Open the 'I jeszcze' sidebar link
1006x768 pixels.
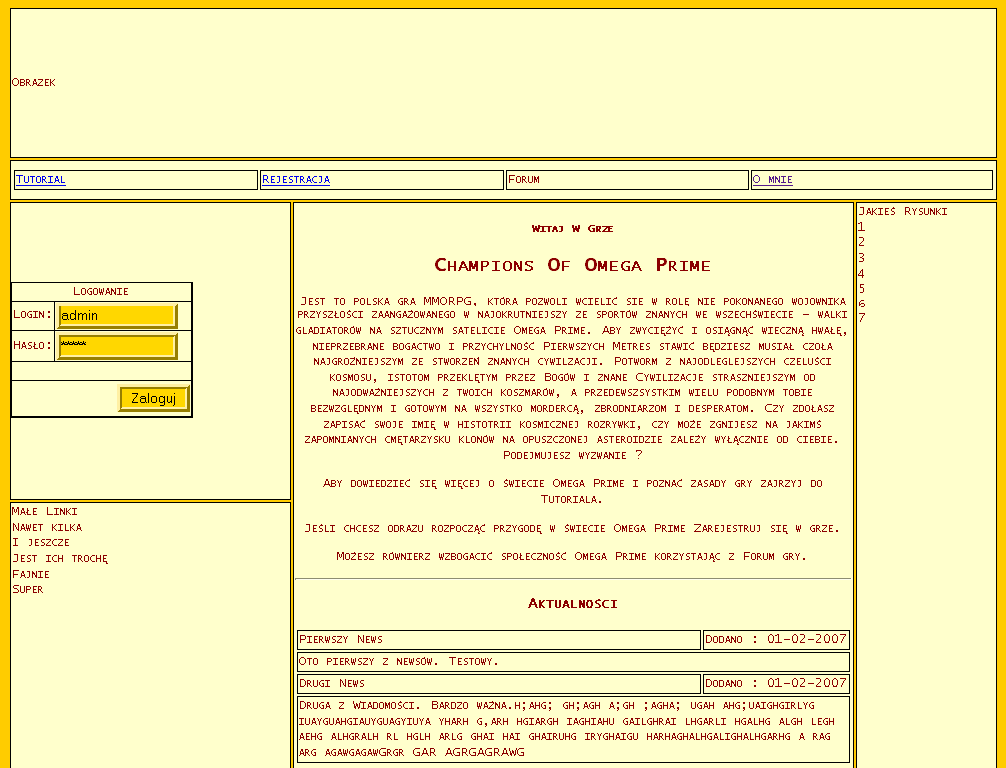click(41, 542)
